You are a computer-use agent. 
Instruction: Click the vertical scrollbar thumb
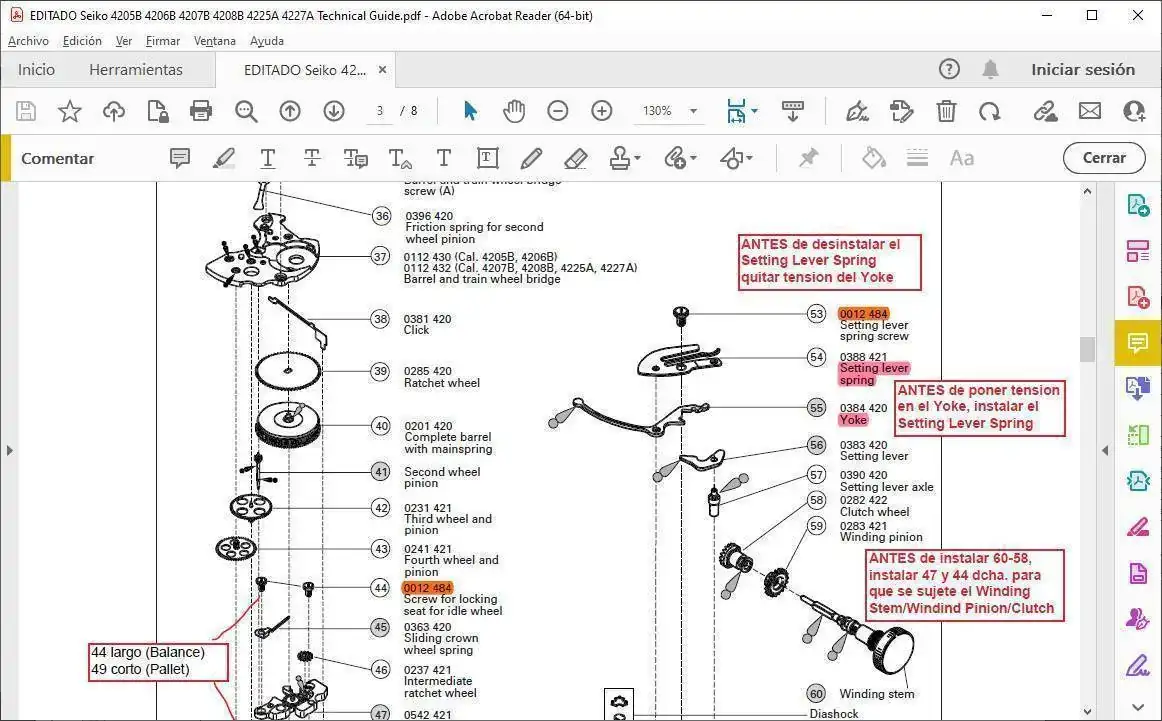tap(1087, 349)
